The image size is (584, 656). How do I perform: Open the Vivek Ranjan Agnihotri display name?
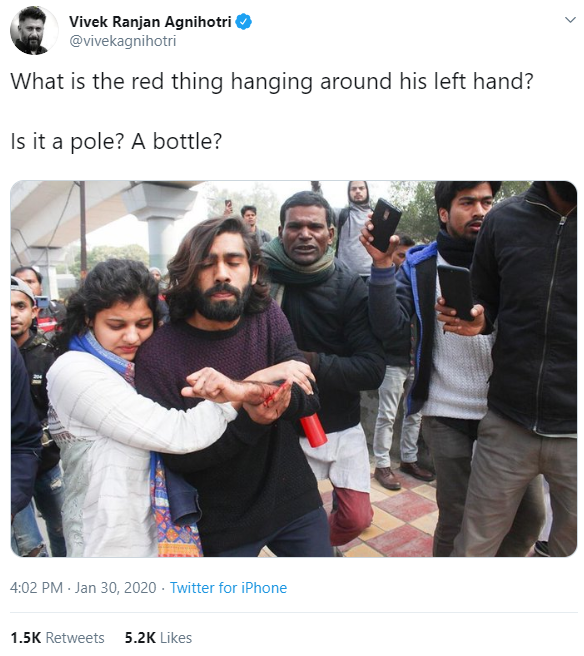point(150,22)
